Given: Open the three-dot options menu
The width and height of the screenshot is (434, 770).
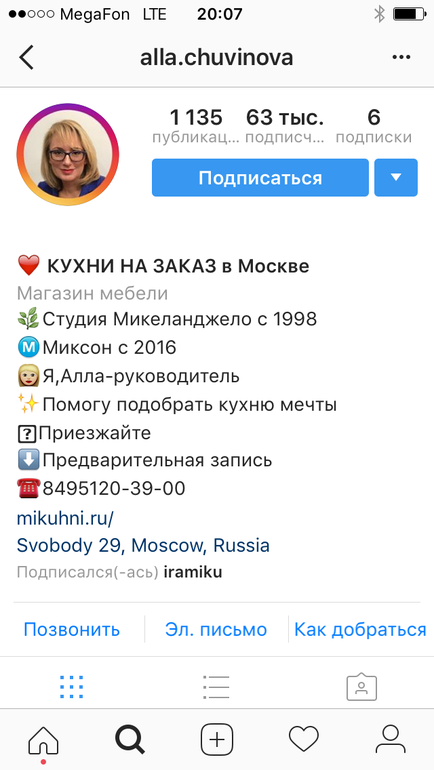Looking at the screenshot, I should pos(401,57).
